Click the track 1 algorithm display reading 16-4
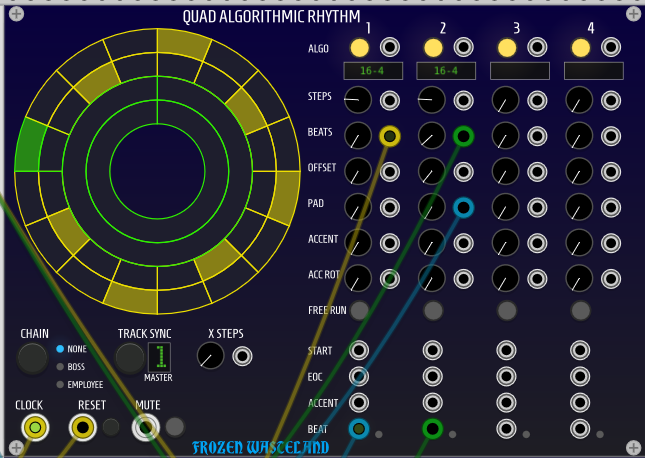Screen dimensions: 645x458 coord(373,71)
